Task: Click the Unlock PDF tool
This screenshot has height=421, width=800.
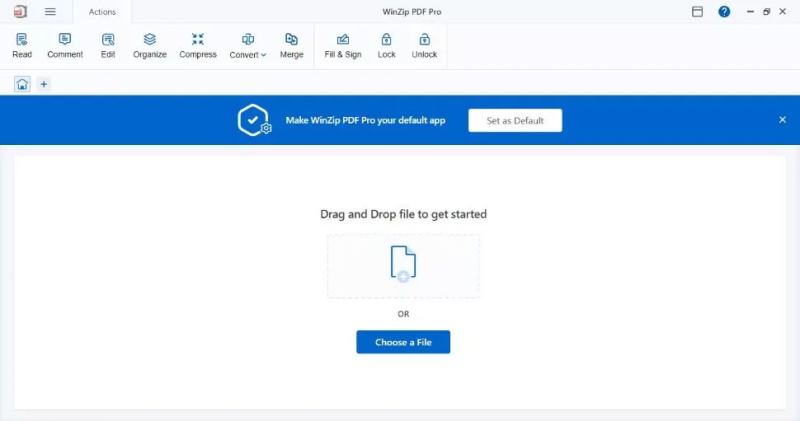Action: coord(424,46)
